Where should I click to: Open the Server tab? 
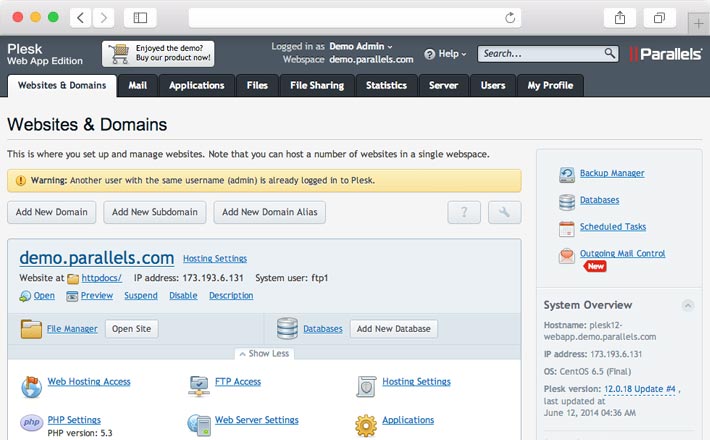(443, 86)
